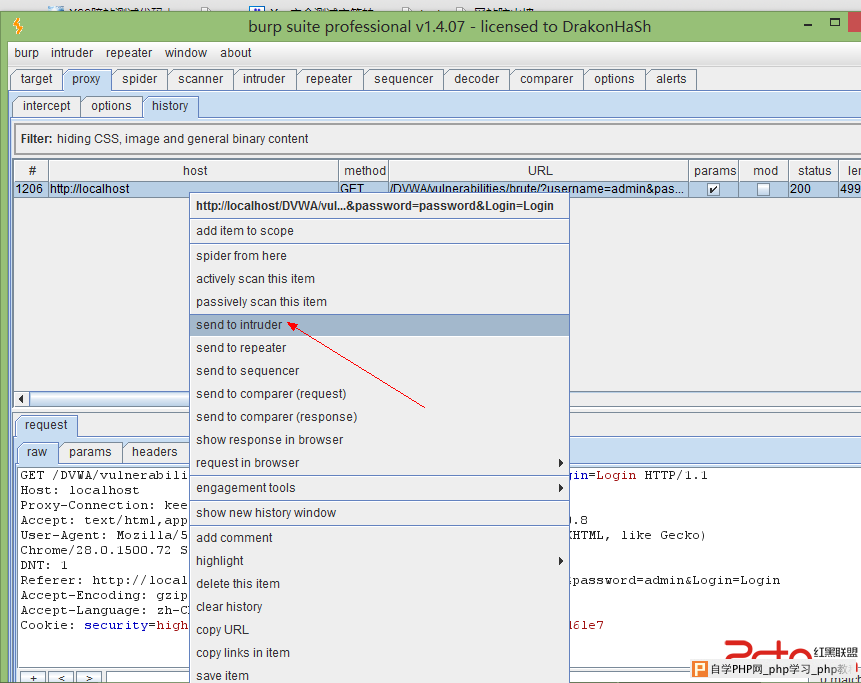The width and height of the screenshot is (861, 683).
Task: Click the history table left scroll arrow
Action: (x=21, y=399)
